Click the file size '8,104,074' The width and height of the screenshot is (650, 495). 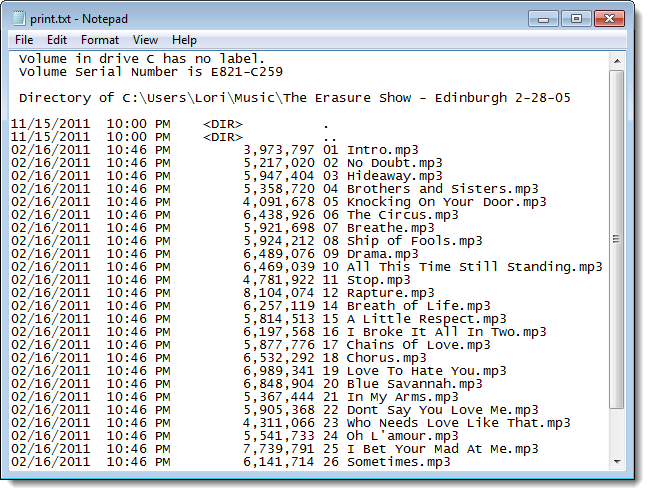(279, 293)
